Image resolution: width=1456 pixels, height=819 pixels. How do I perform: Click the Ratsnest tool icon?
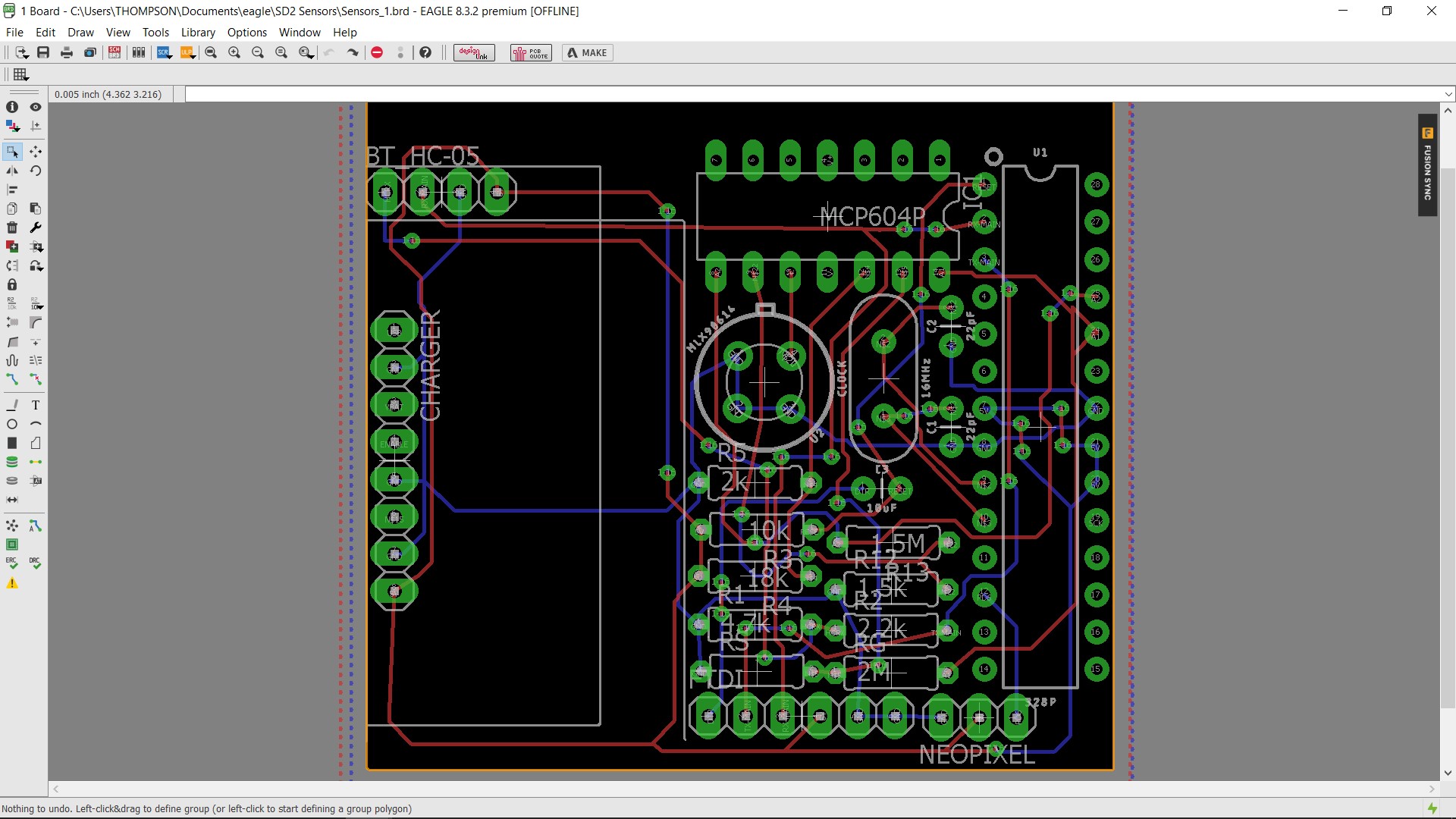[12, 526]
